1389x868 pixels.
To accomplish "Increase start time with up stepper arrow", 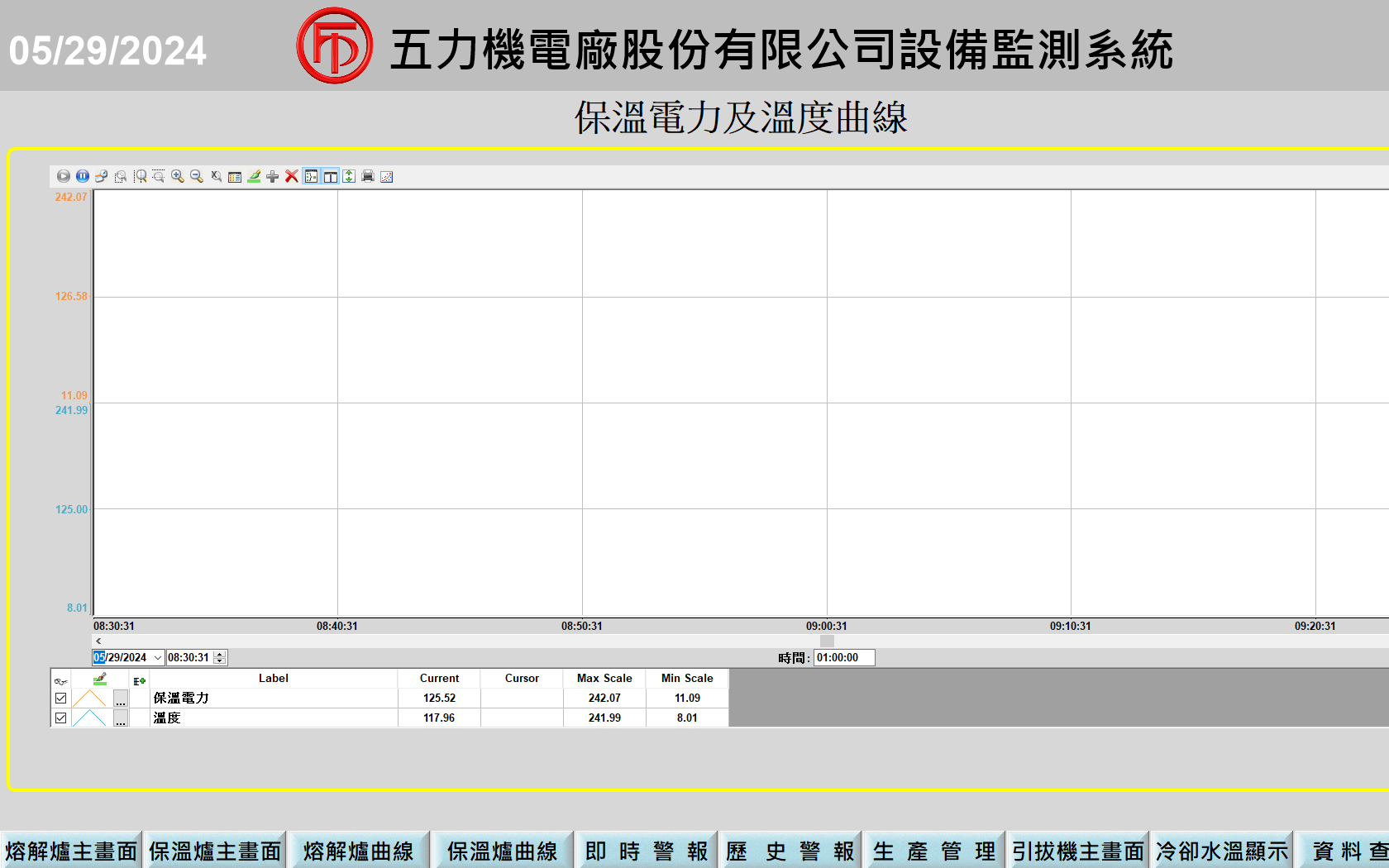I will pos(220,655).
